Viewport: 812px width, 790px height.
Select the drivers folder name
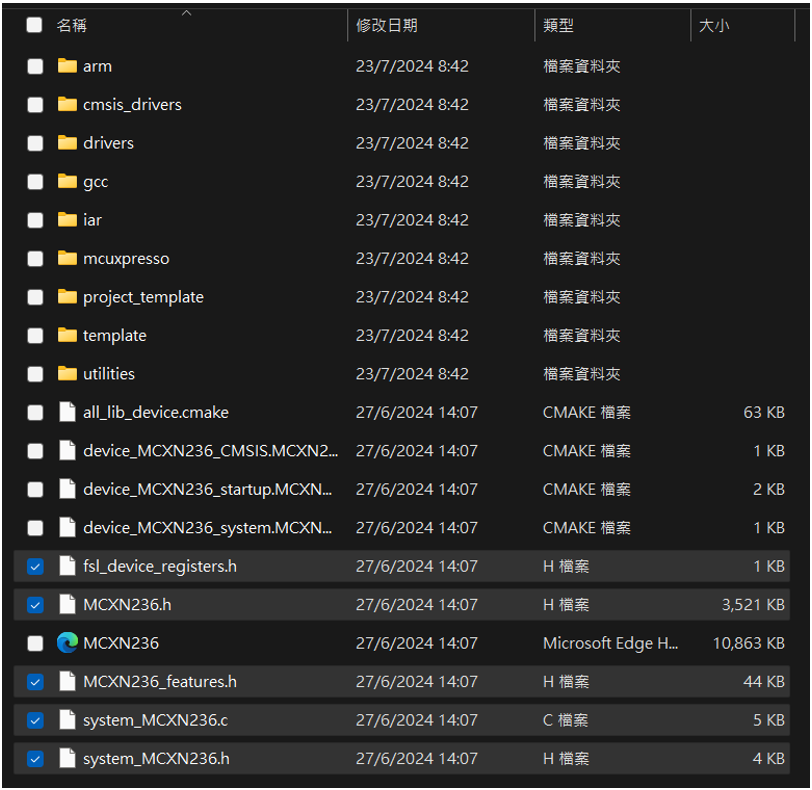click(108, 143)
